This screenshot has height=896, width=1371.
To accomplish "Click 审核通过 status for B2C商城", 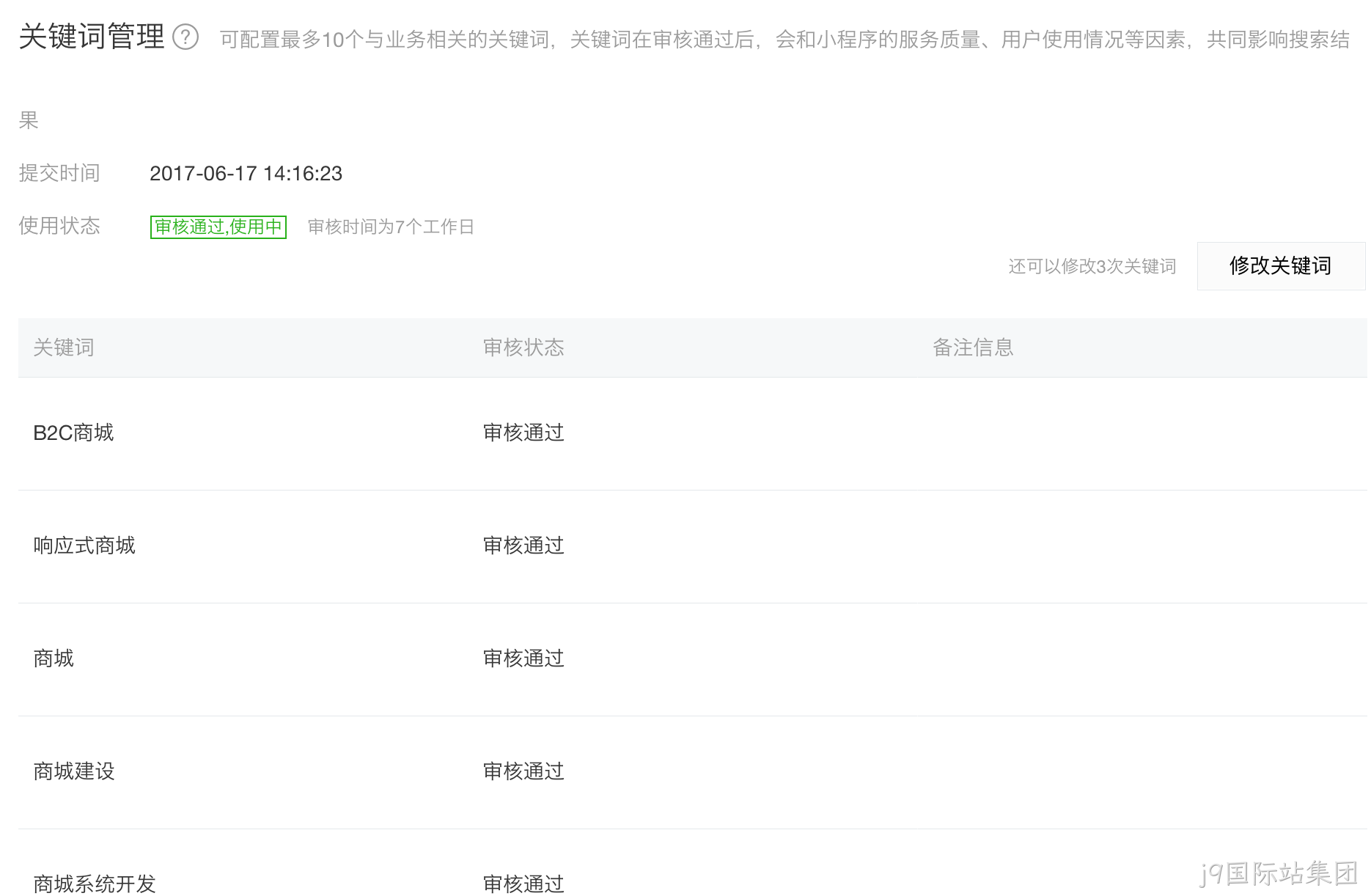I will [x=523, y=433].
